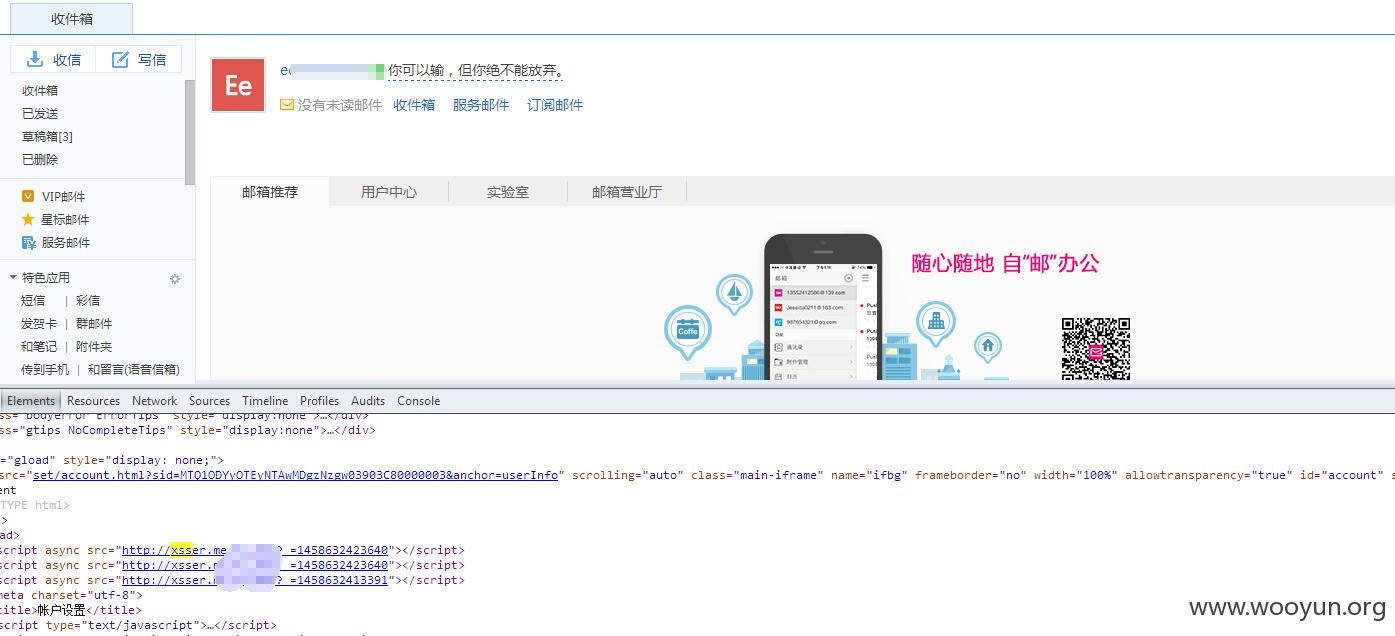Screen dimensions: 1395x636
Task: Click the 和笔记 link
Action: click(39, 346)
